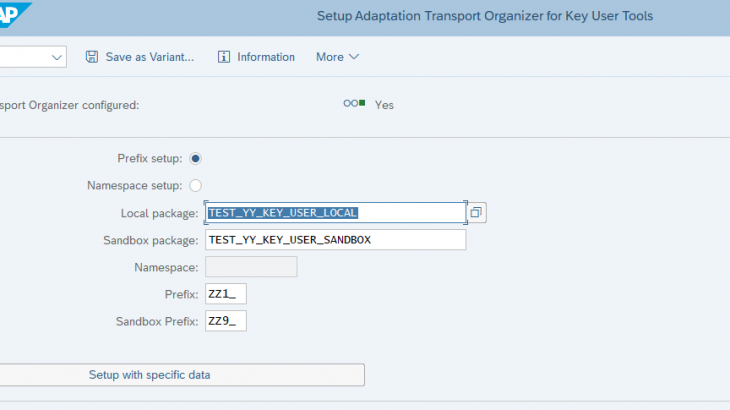
Task: Select the Namespace setup radio button
Action: click(195, 185)
